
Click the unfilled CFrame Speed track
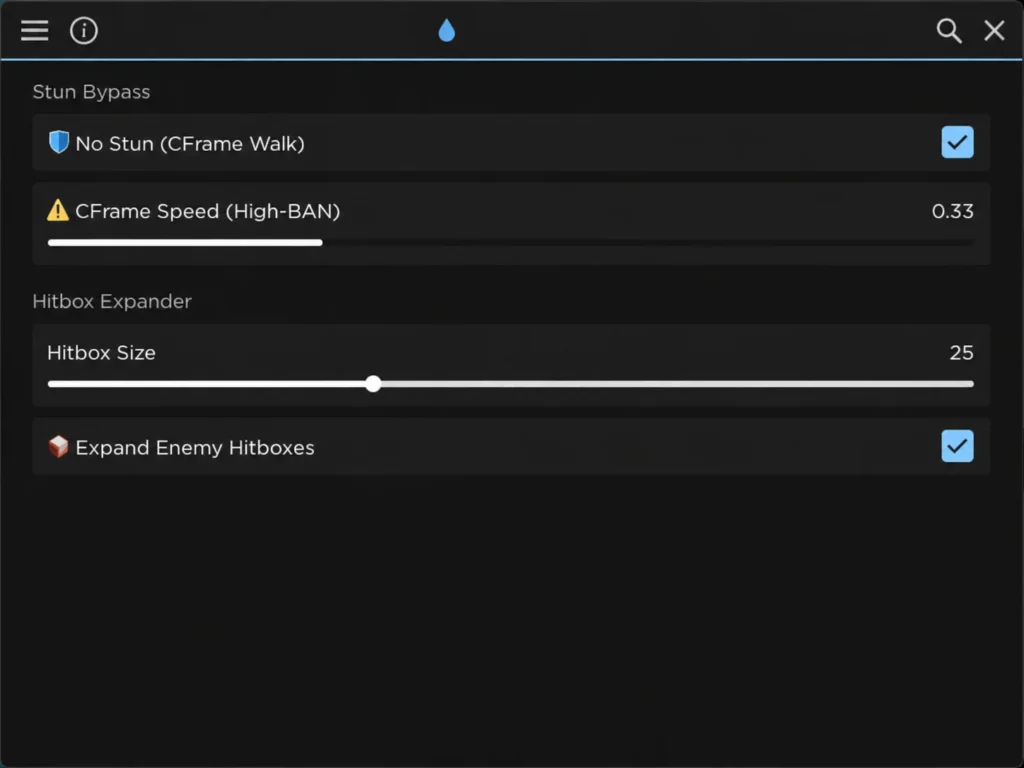click(x=648, y=243)
